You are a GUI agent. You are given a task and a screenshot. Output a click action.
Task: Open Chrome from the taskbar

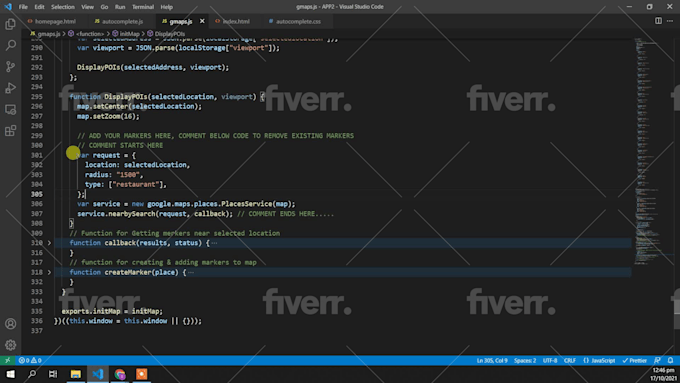(x=120, y=374)
